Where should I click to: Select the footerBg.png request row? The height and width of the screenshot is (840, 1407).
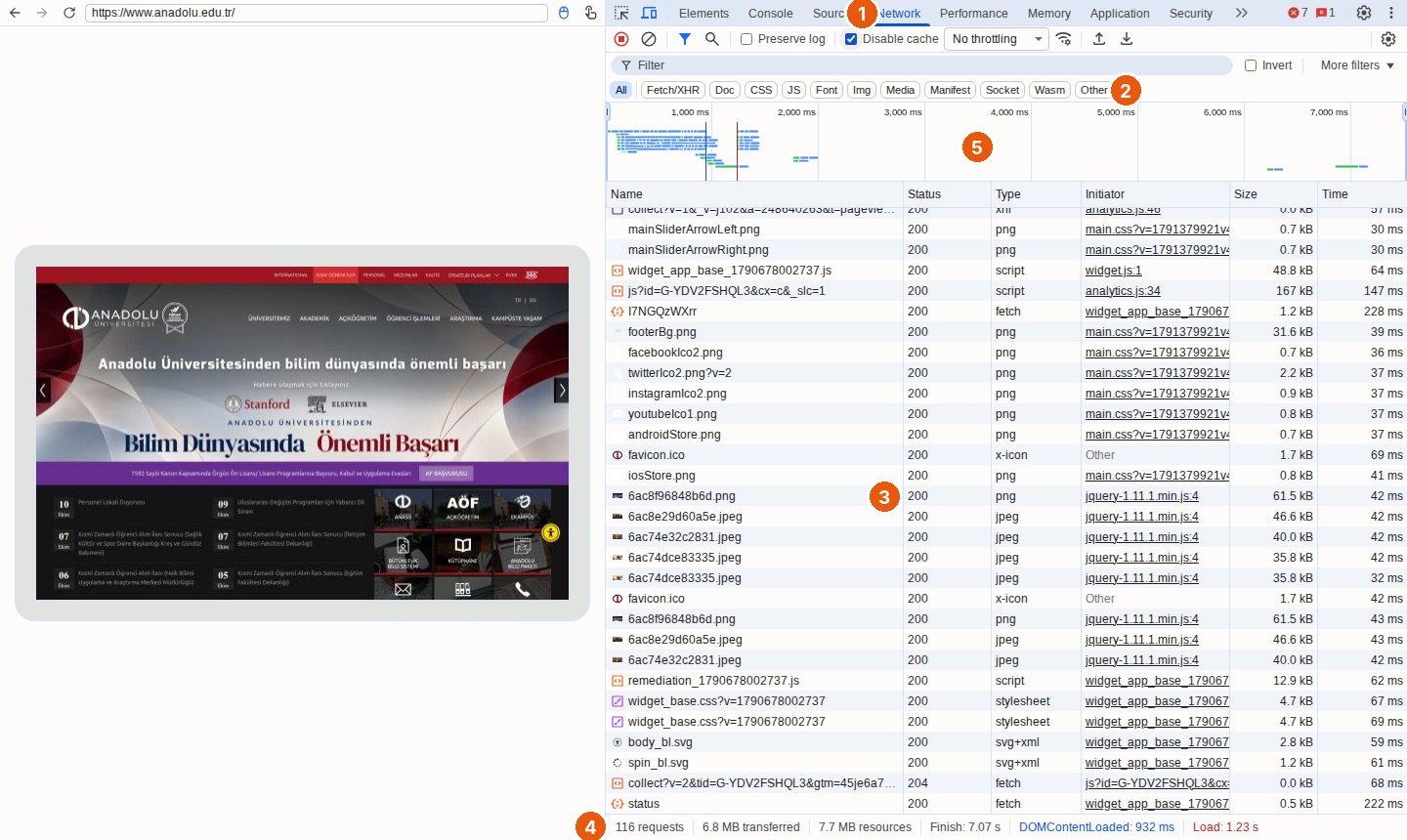[1006, 332]
